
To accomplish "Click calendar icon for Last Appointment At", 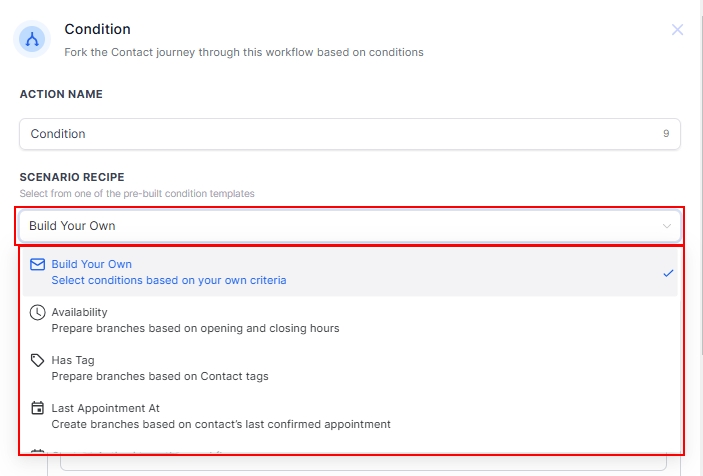I will (38, 409).
